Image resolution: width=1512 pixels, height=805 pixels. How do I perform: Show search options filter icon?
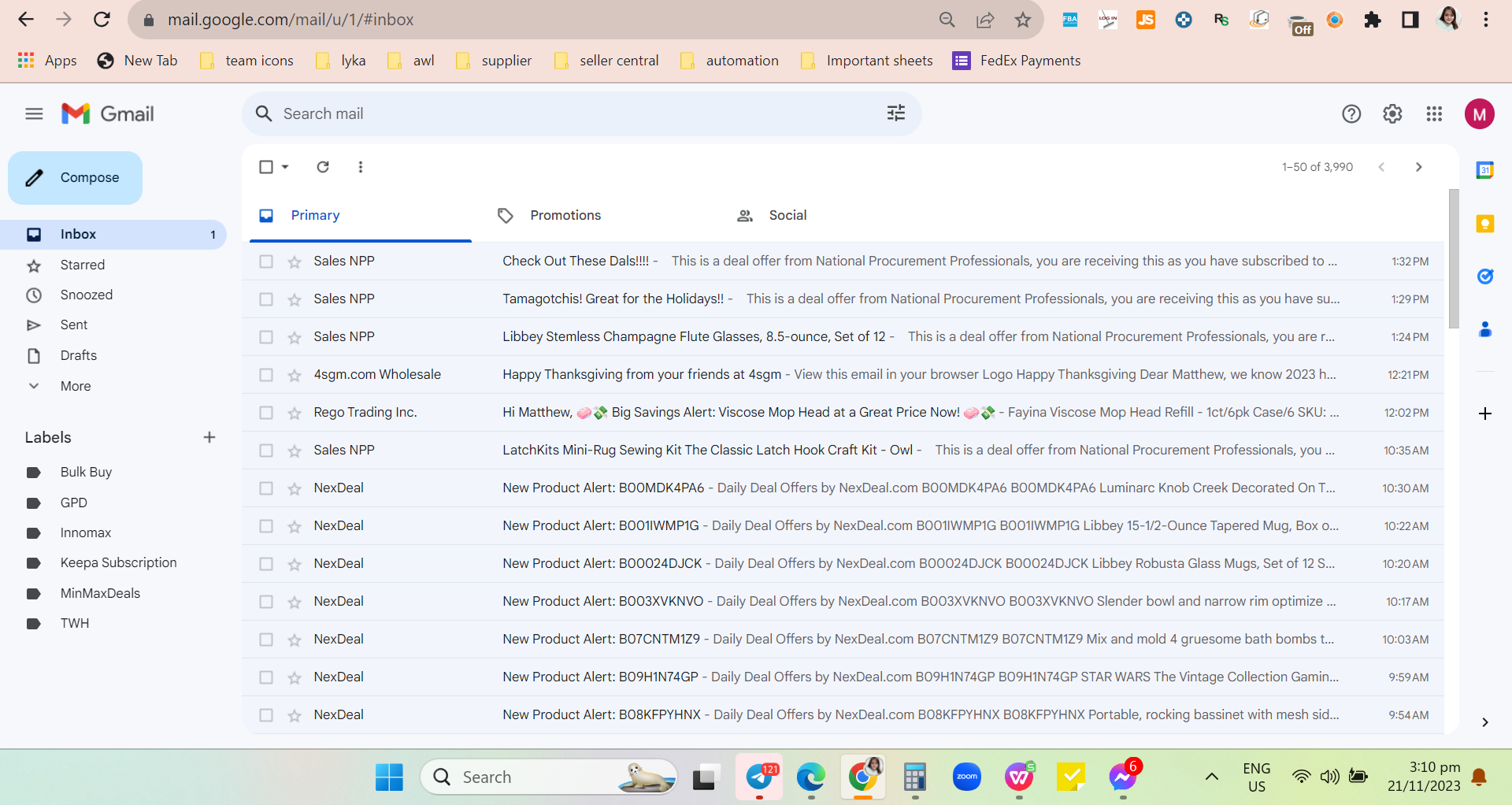896,113
